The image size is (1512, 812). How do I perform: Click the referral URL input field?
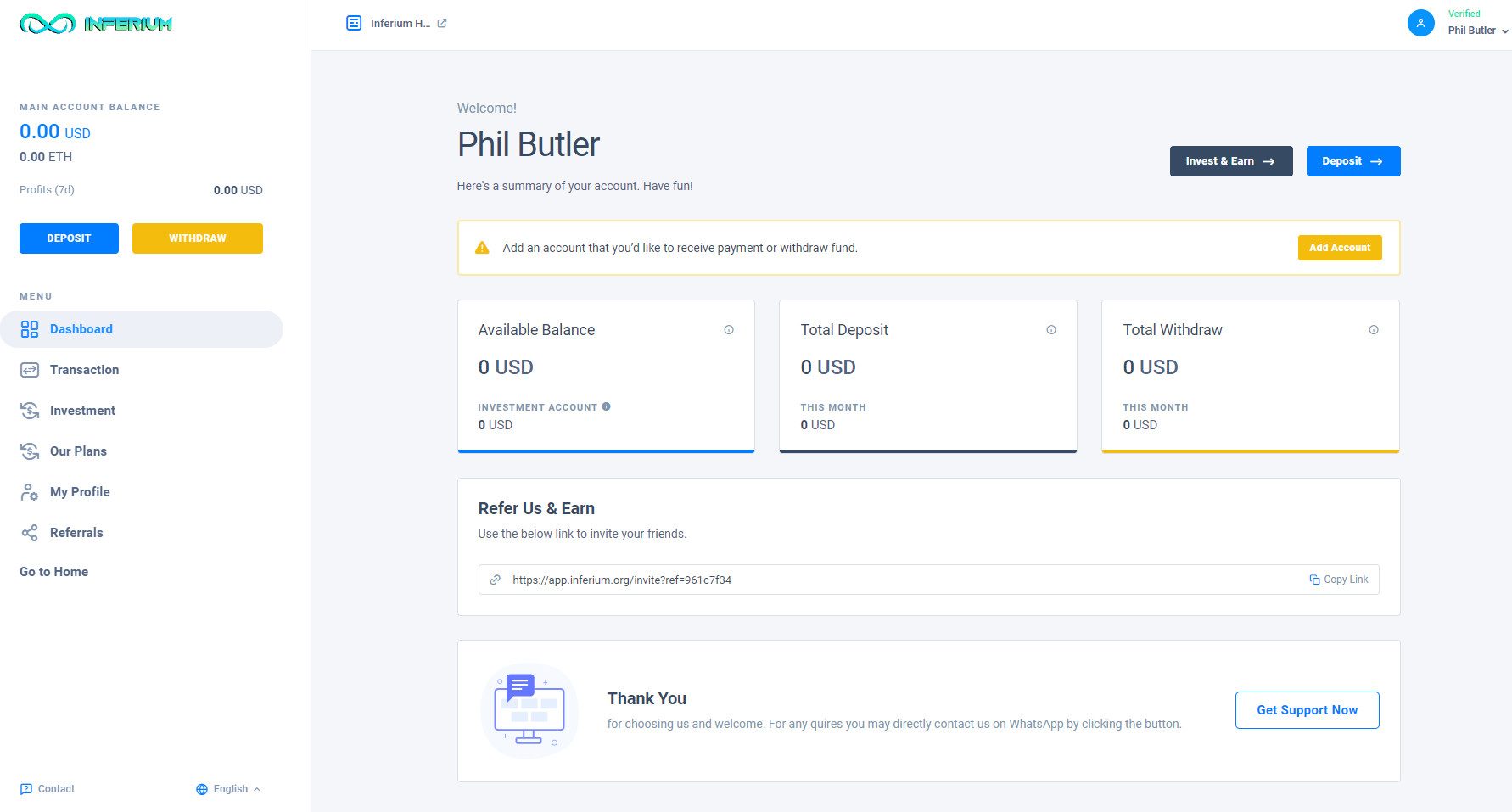tap(928, 580)
